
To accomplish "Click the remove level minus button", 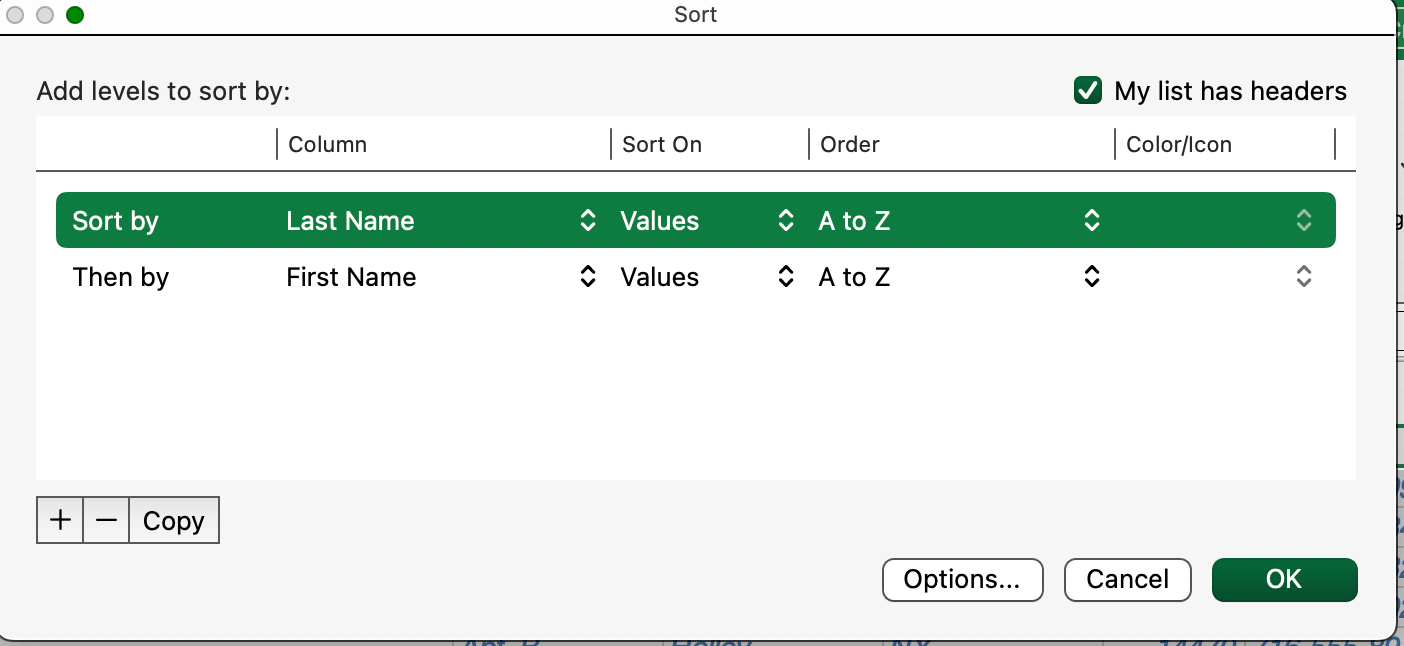I will coord(106,520).
